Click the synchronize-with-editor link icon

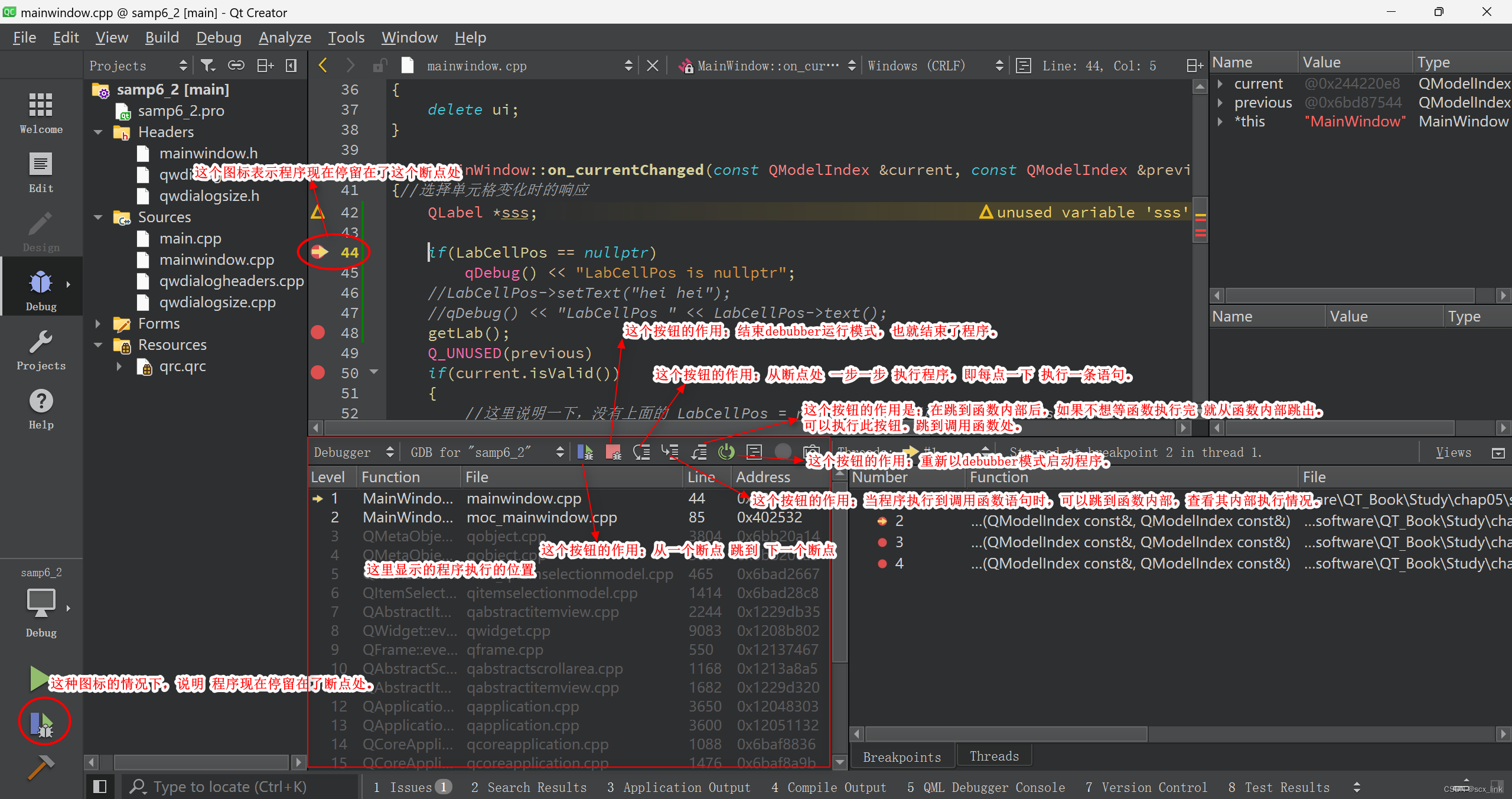236,65
